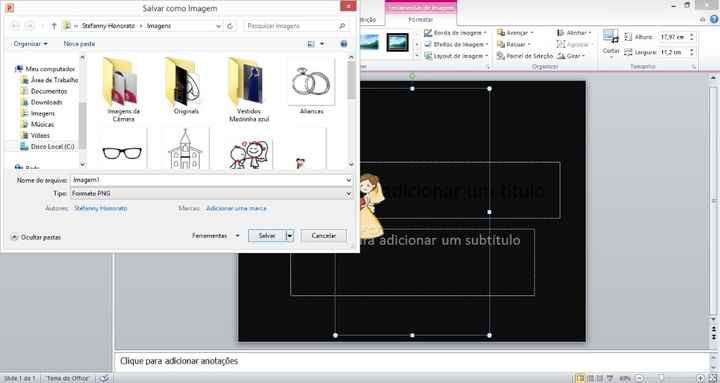Change the file view layout icon
Viewport: 720px width, 383px height.
click(311, 44)
